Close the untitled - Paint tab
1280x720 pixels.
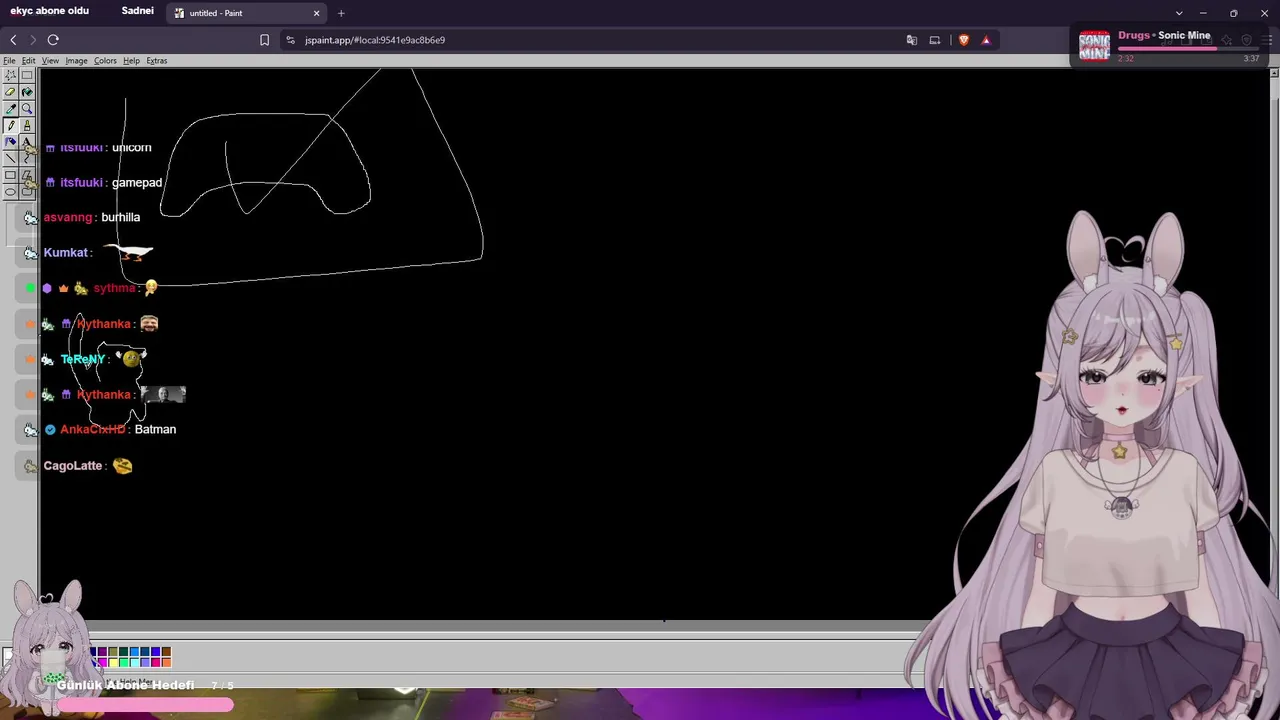317,13
